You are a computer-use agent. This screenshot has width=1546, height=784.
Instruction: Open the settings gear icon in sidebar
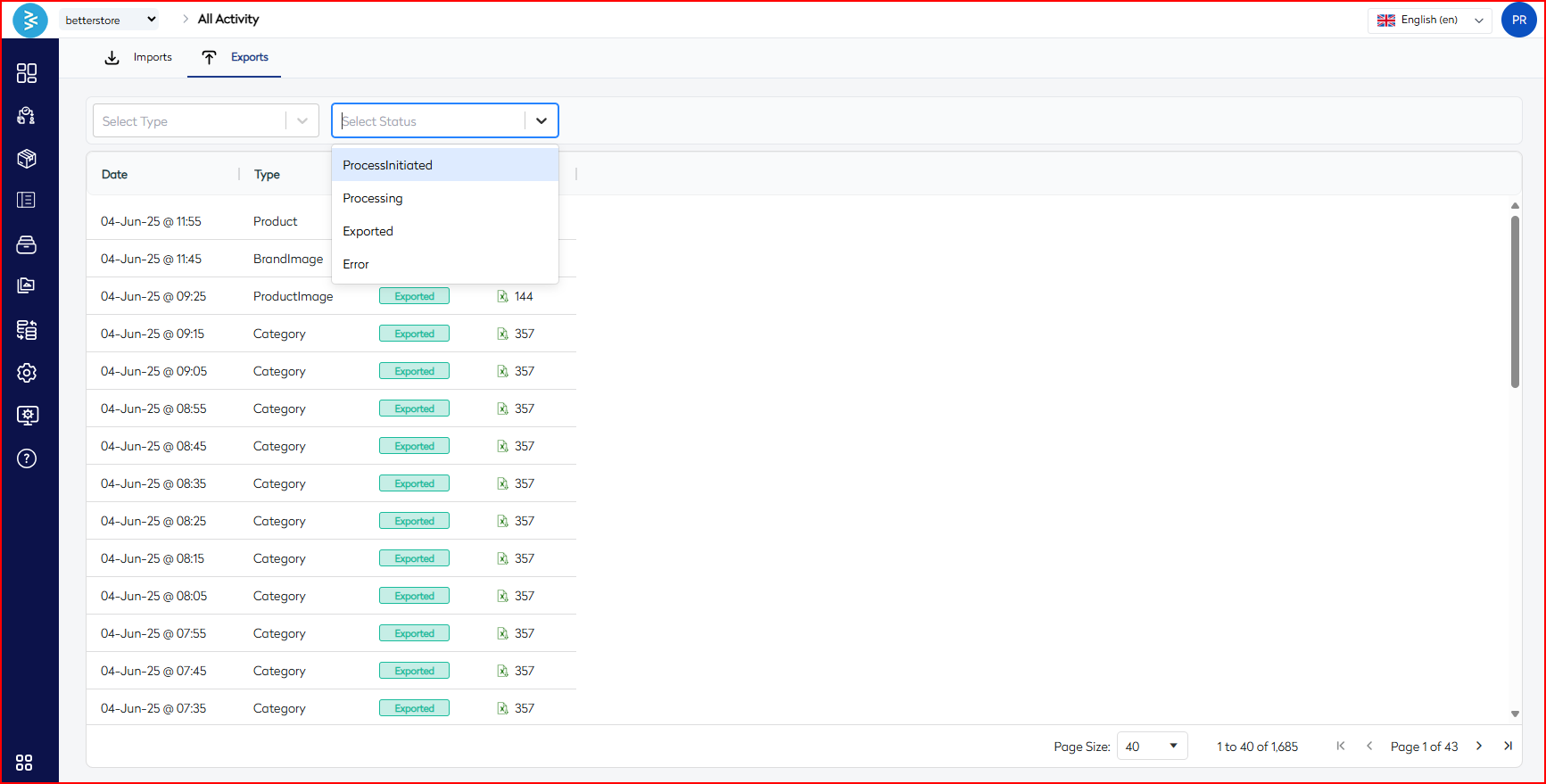click(x=27, y=373)
